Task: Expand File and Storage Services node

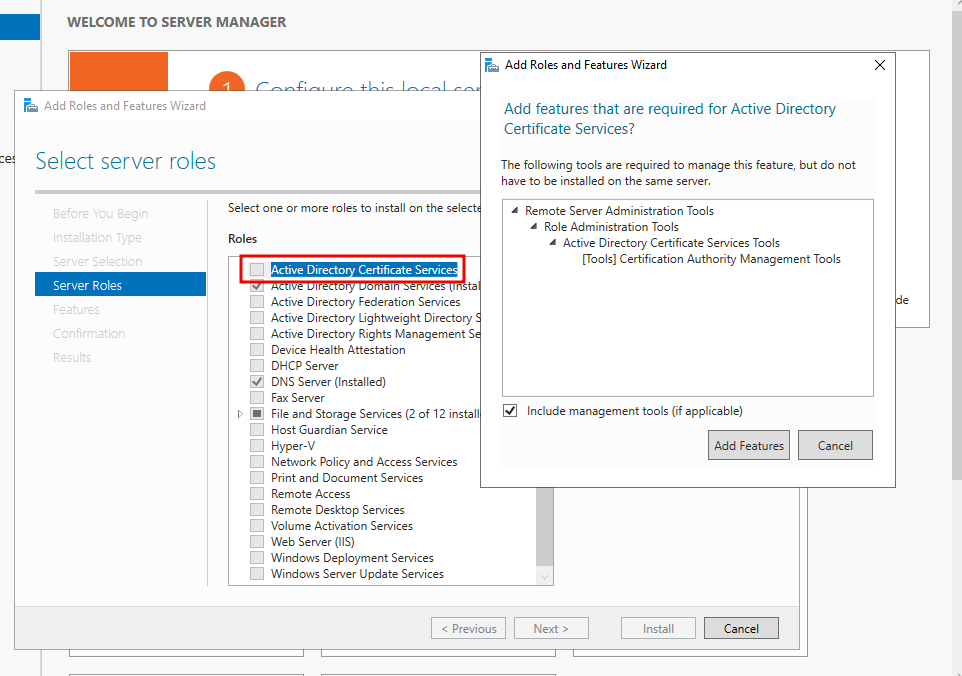Action: (x=240, y=414)
